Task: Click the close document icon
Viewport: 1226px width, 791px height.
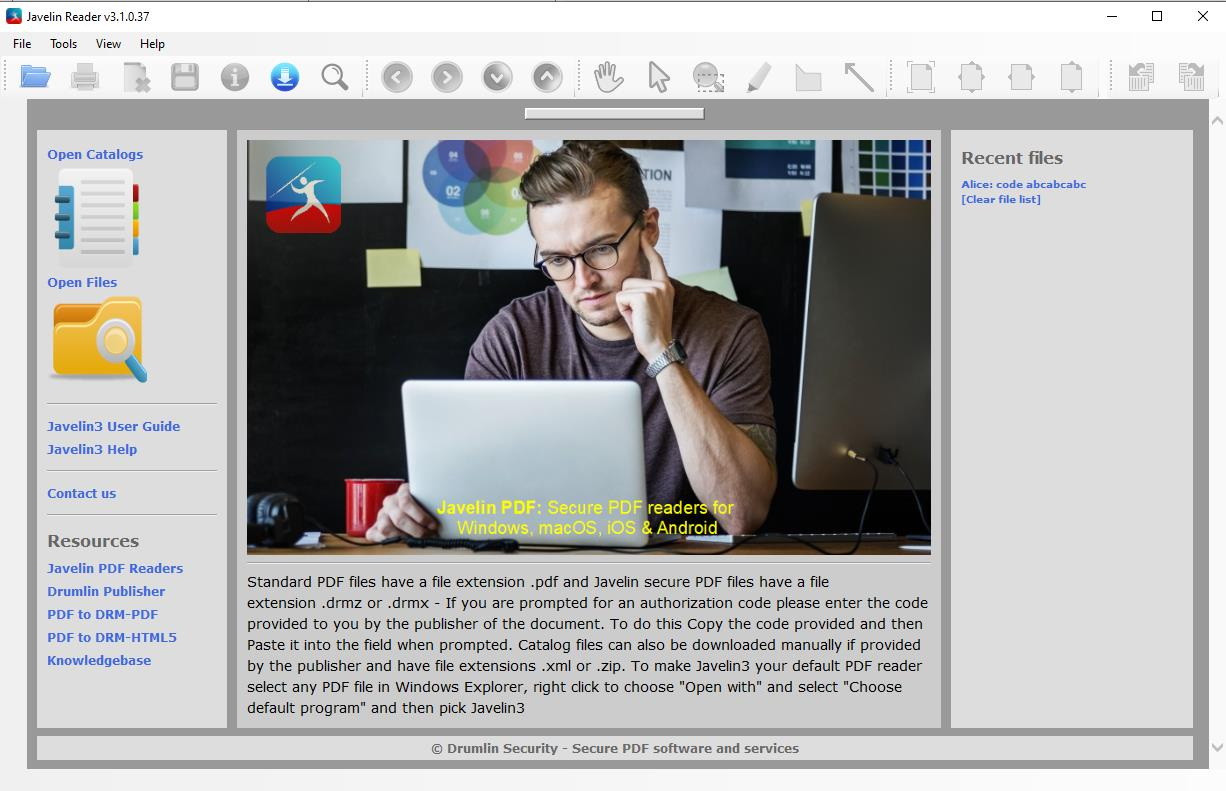Action: pyautogui.click(x=136, y=77)
